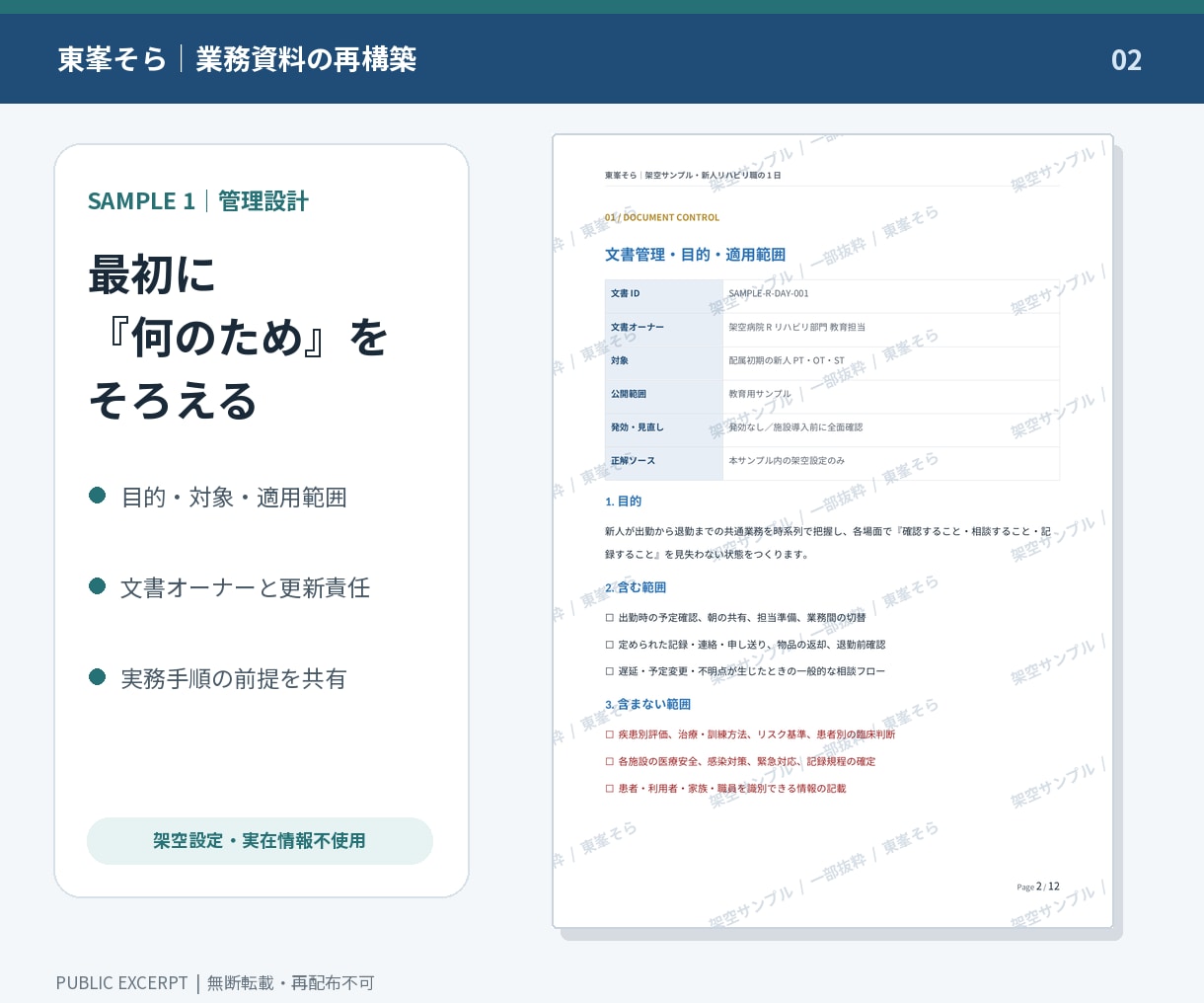Image resolution: width=1204 pixels, height=1003 pixels.
Task: Click the teal dot beside 文書オーナーと更新責任
Action: click(x=97, y=585)
